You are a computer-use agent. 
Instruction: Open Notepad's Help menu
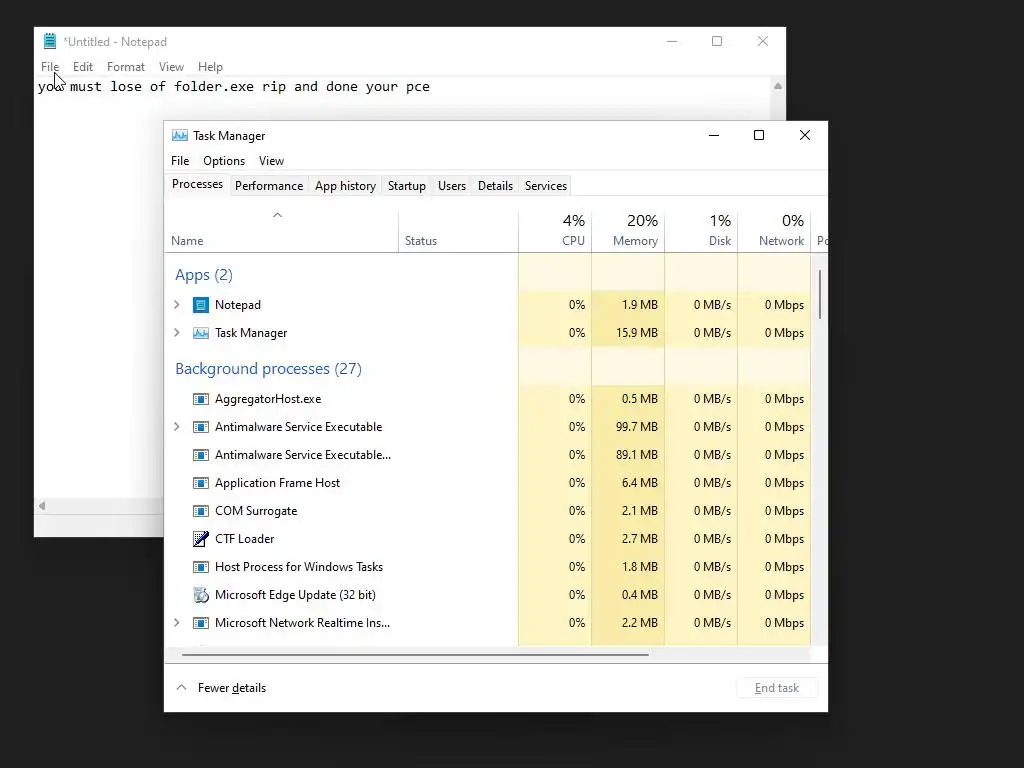[x=210, y=67]
